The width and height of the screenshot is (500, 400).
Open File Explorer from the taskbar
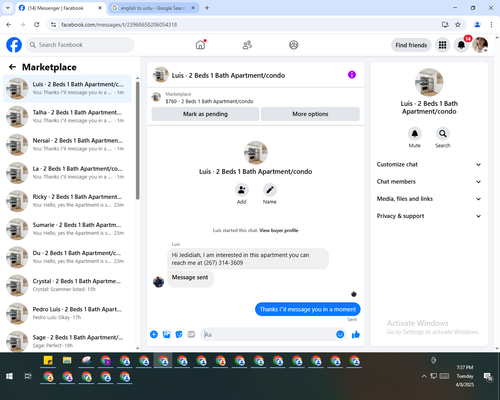(x=67, y=360)
